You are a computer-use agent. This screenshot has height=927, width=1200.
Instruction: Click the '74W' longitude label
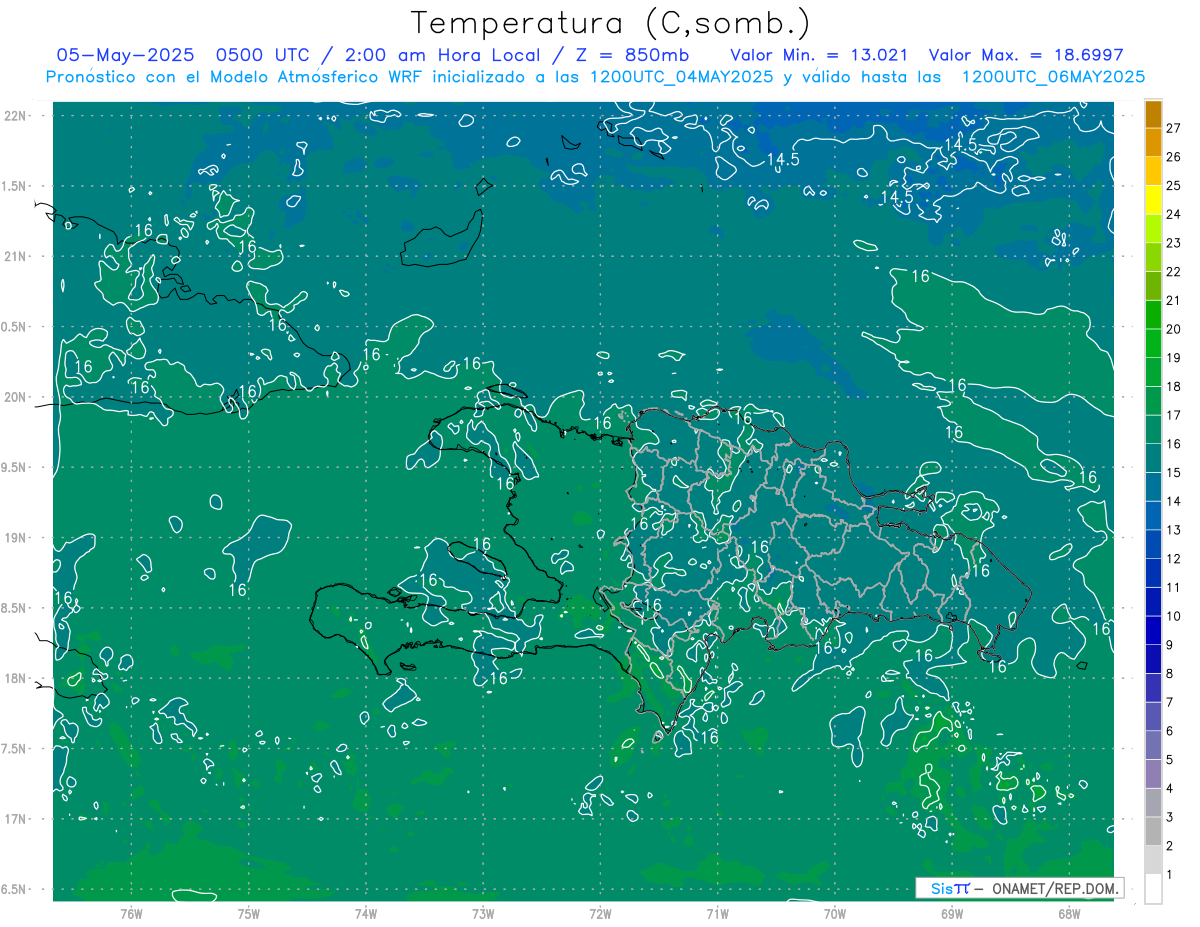click(x=366, y=913)
